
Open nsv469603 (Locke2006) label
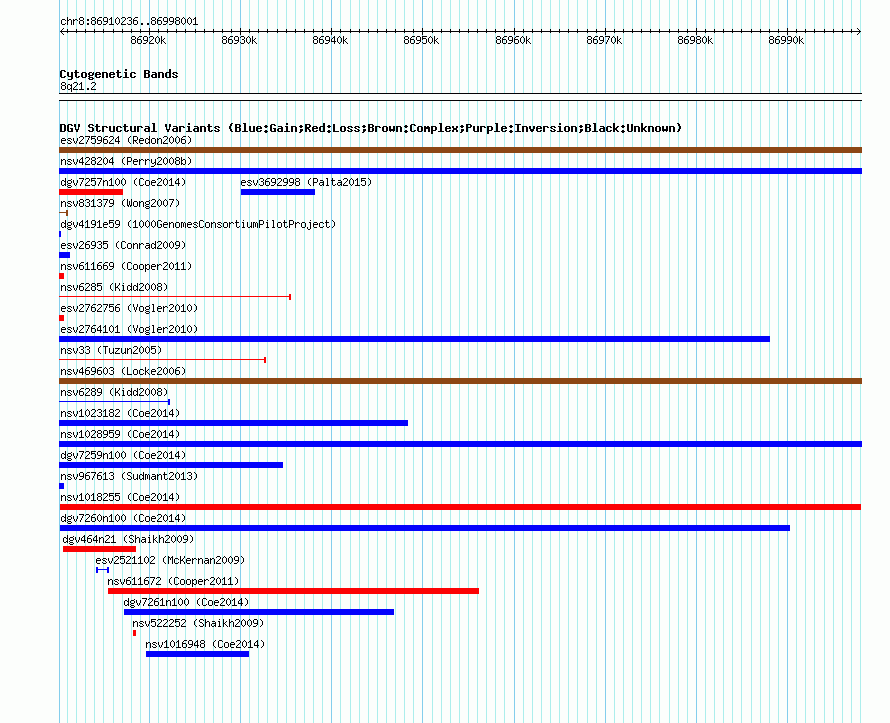[123, 371]
